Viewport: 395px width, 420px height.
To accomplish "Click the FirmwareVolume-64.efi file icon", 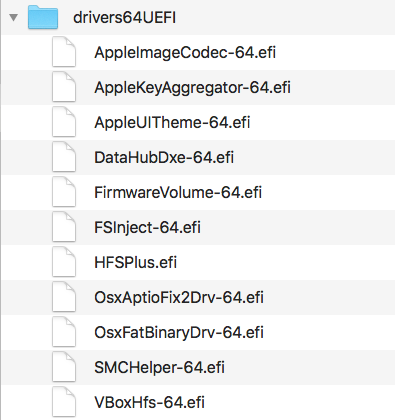I will point(64,192).
